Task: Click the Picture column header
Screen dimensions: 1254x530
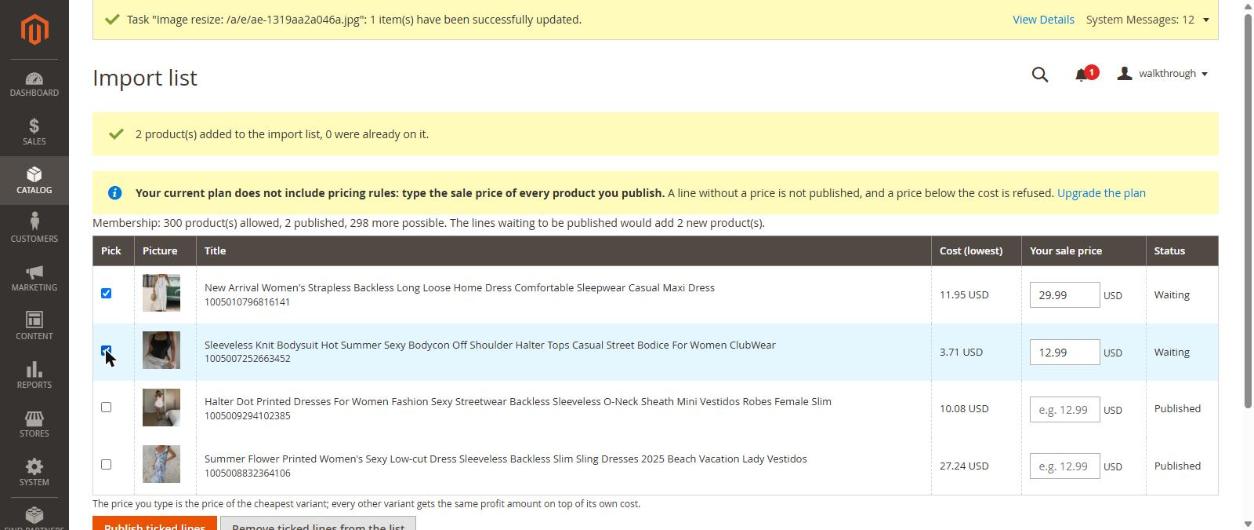Action: pos(165,251)
